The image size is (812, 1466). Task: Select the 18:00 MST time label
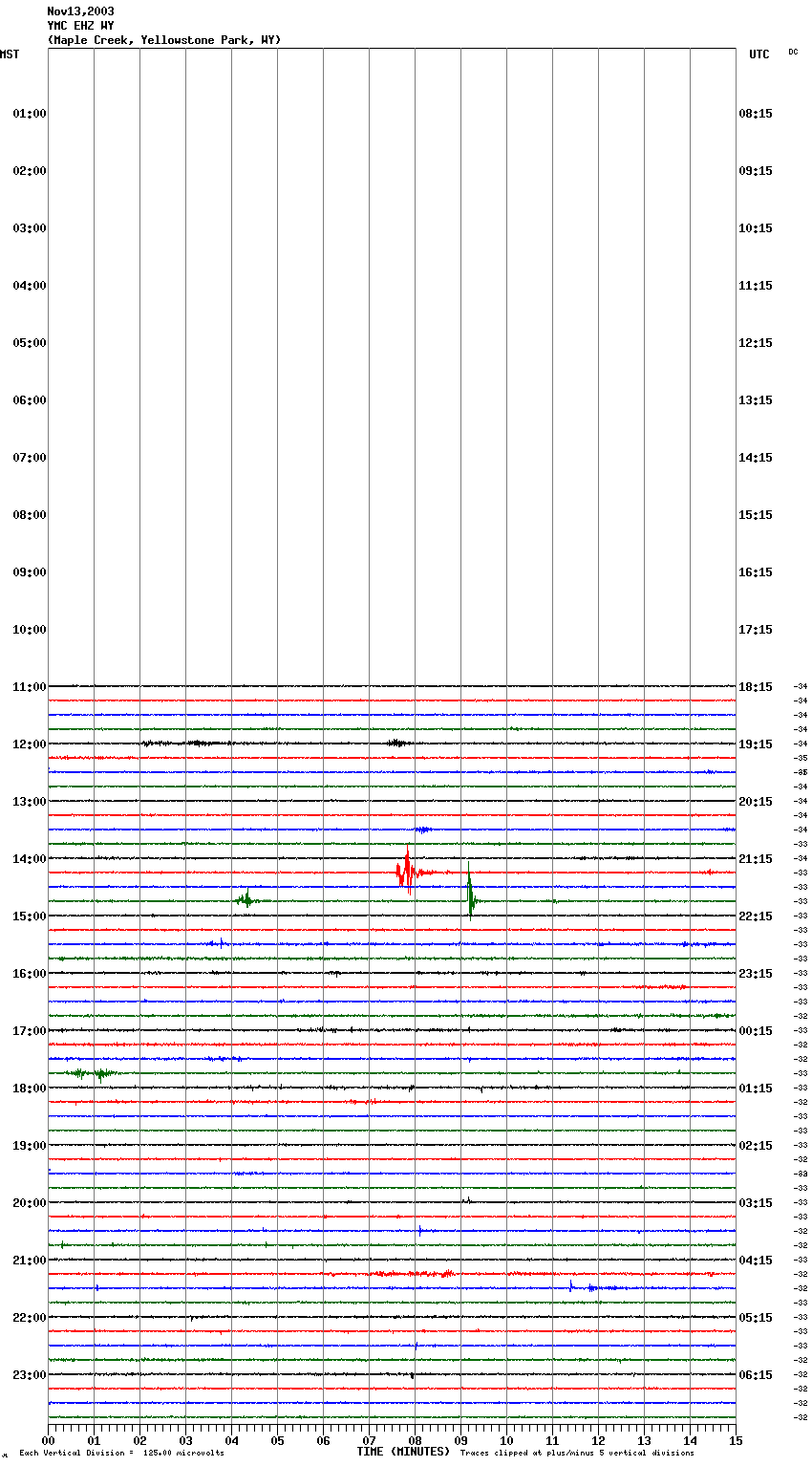point(30,1089)
